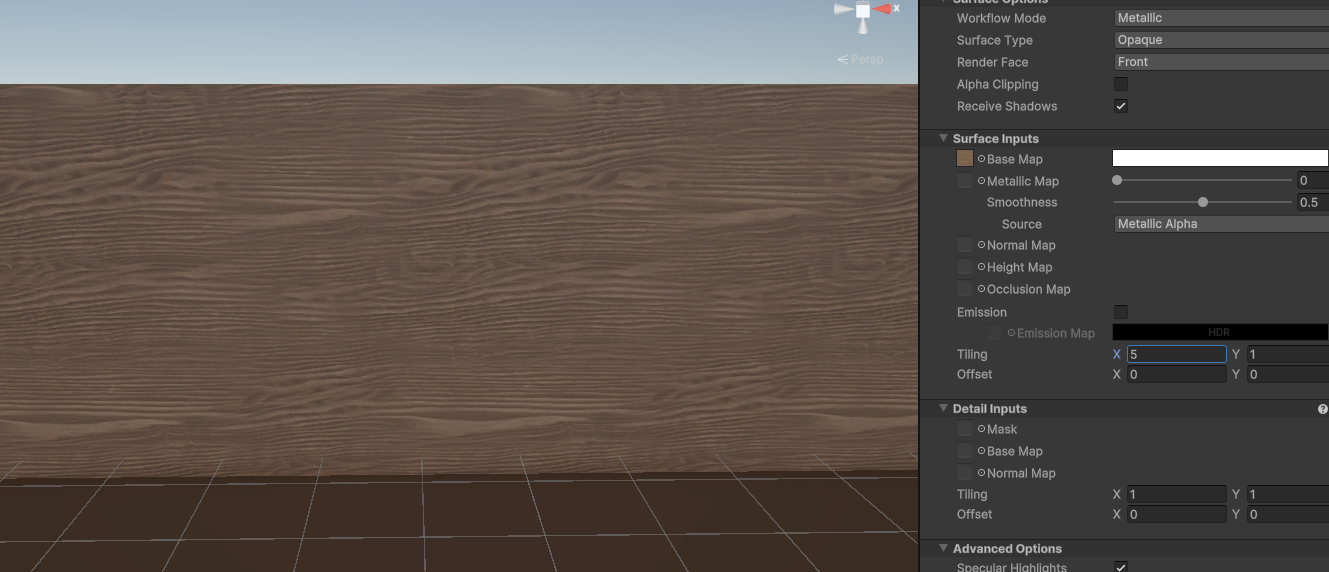
Task: Click the Smoothness label
Action: (x=1021, y=202)
